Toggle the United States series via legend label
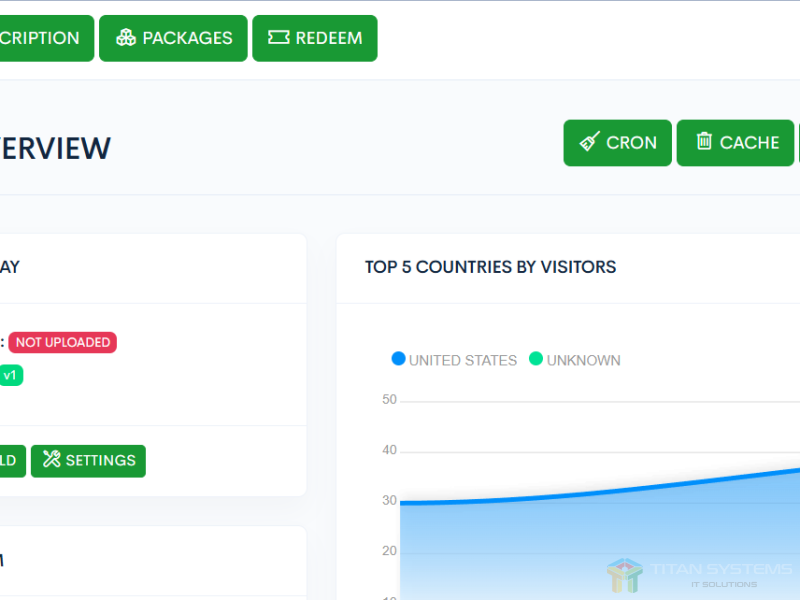 (463, 360)
